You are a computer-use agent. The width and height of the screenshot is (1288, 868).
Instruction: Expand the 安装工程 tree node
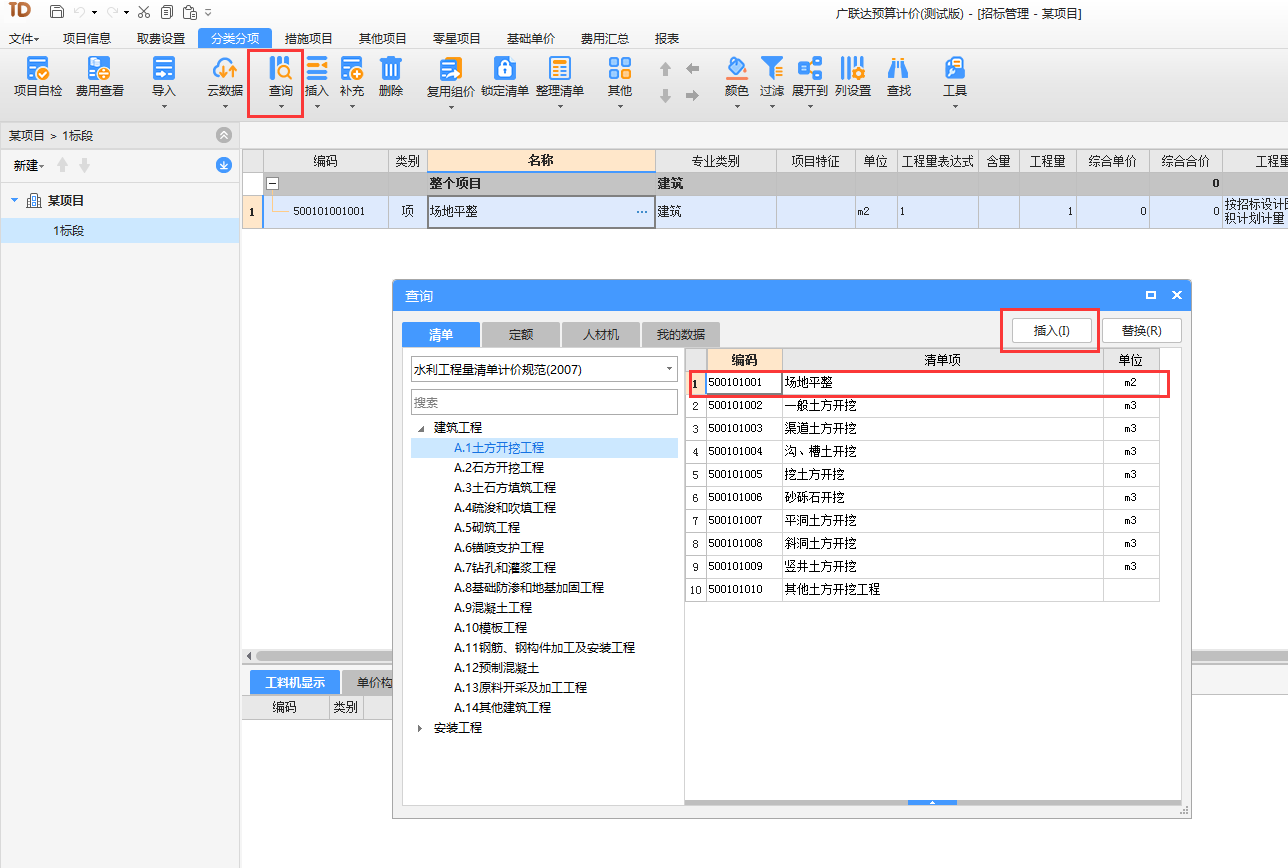420,728
